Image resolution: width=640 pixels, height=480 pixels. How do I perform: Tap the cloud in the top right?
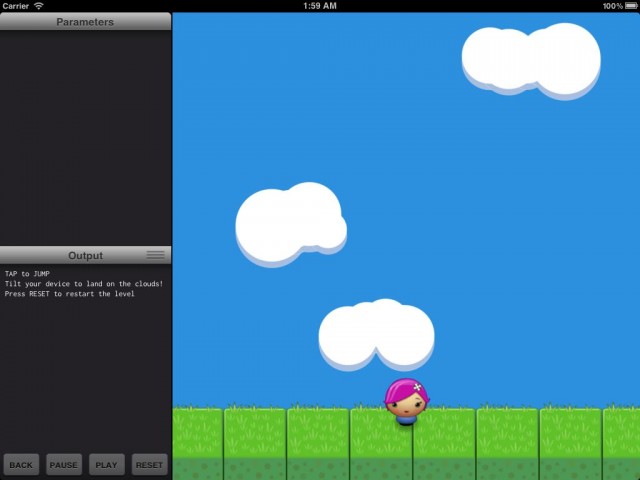530,58
